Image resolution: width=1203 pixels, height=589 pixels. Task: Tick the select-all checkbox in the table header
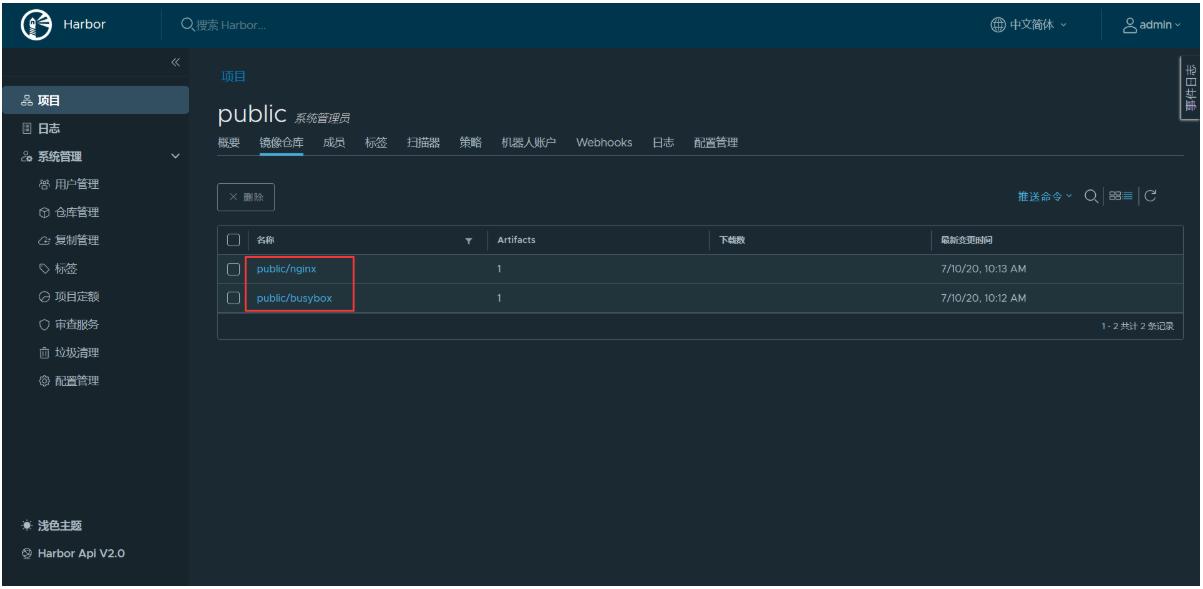(234, 240)
